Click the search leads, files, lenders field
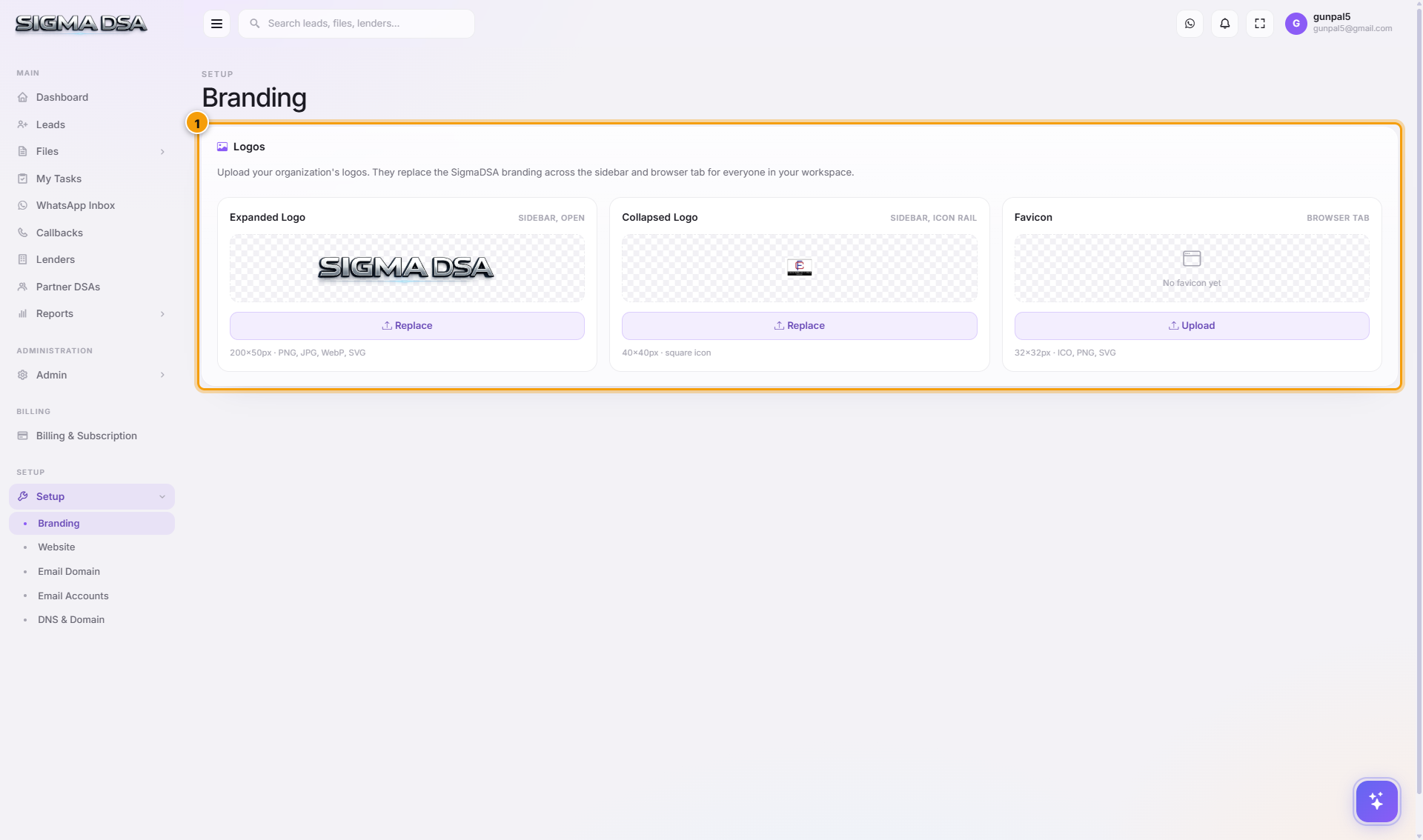The image size is (1423, 840). point(356,24)
